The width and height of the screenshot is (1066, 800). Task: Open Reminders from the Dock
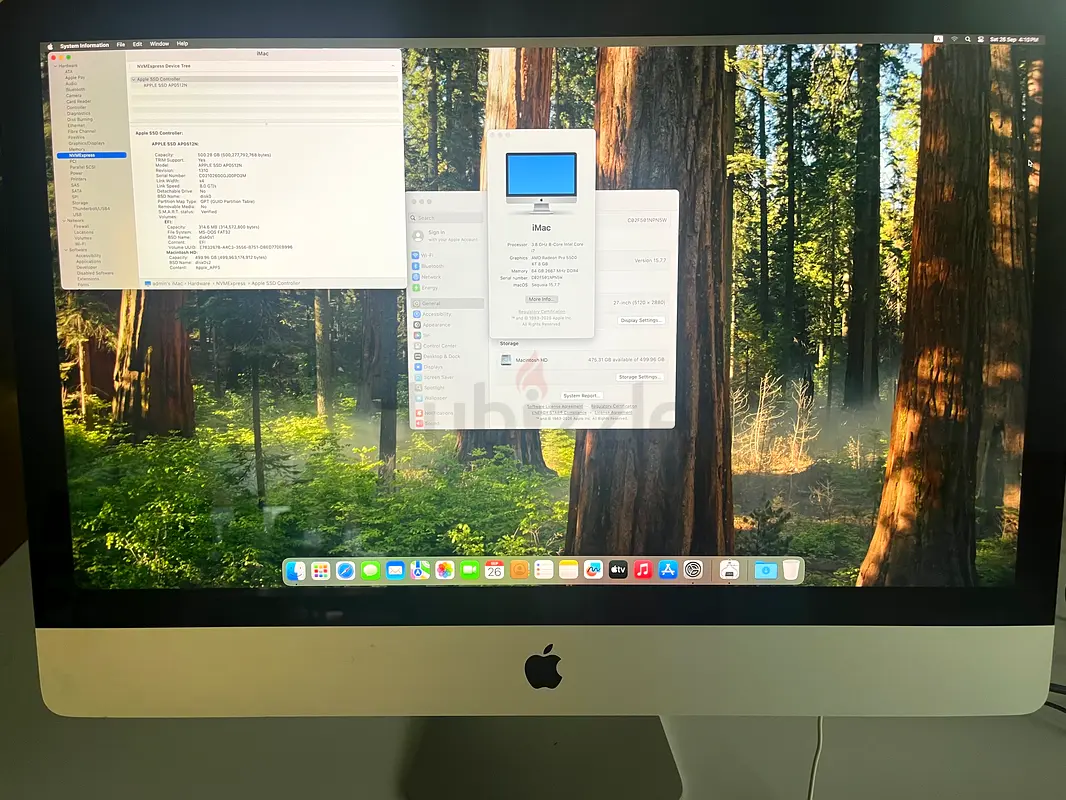544,571
